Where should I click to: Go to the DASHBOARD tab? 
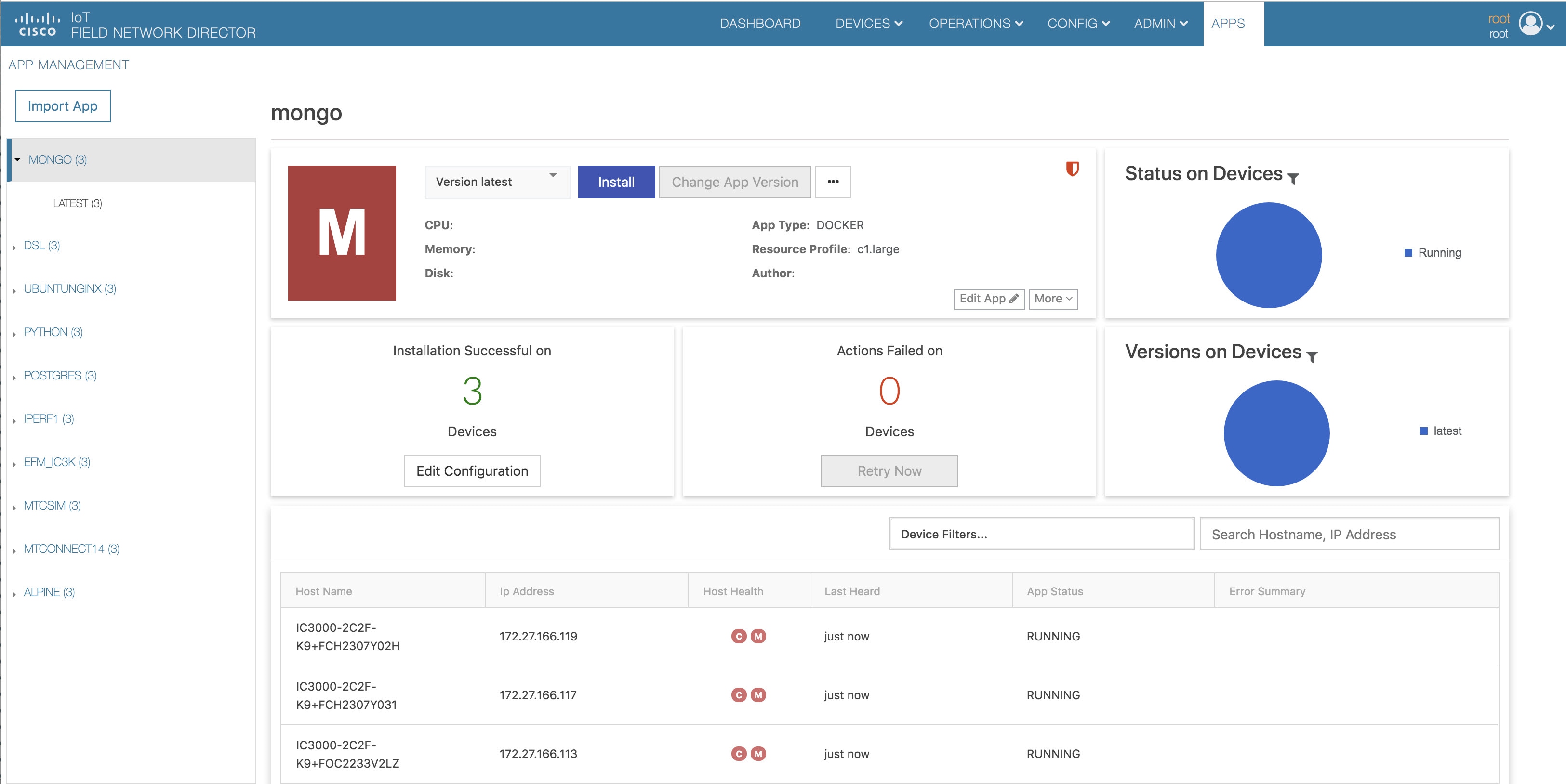(760, 24)
